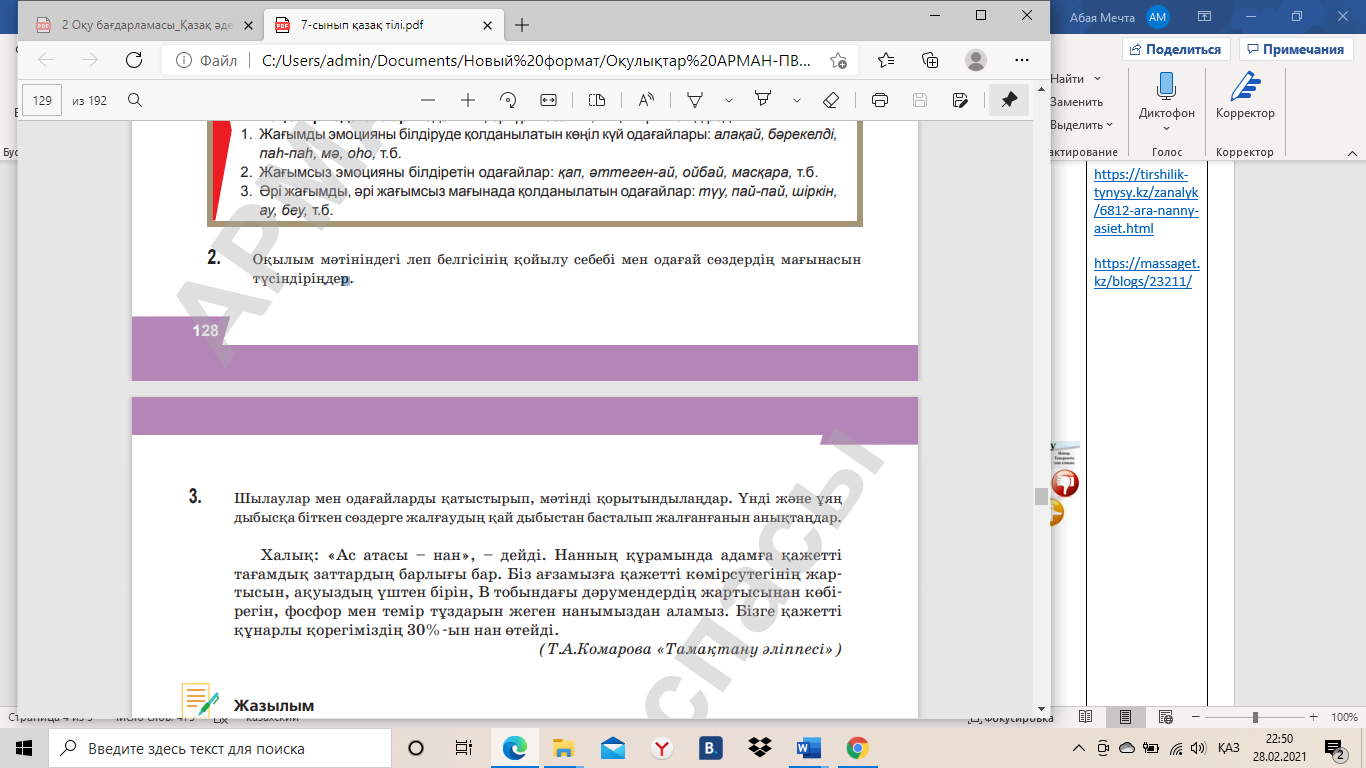1366x768 pixels.
Task: Rotate the PDF page
Action: (508, 100)
